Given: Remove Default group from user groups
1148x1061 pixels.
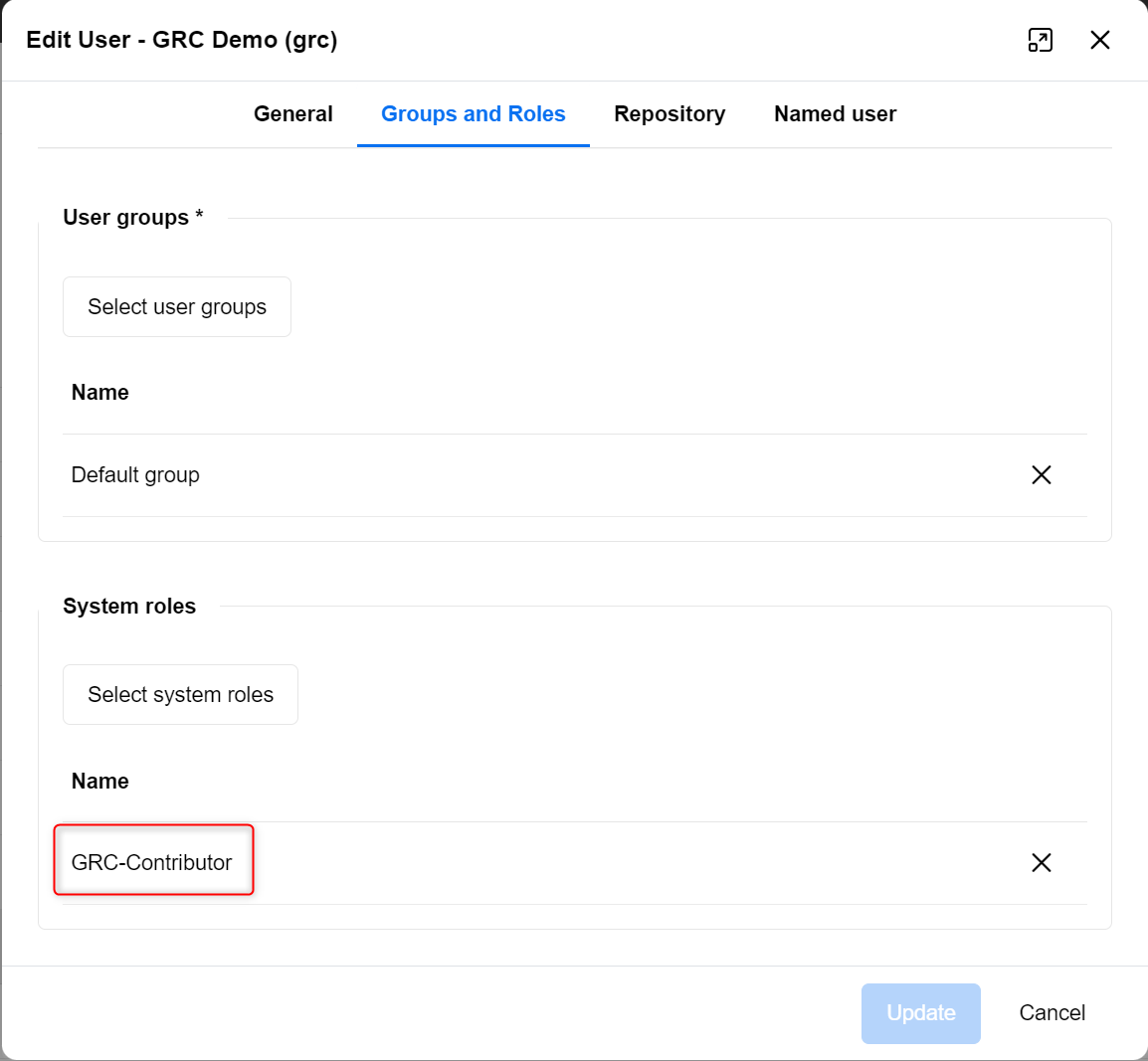Looking at the screenshot, I should [1041, 475].
